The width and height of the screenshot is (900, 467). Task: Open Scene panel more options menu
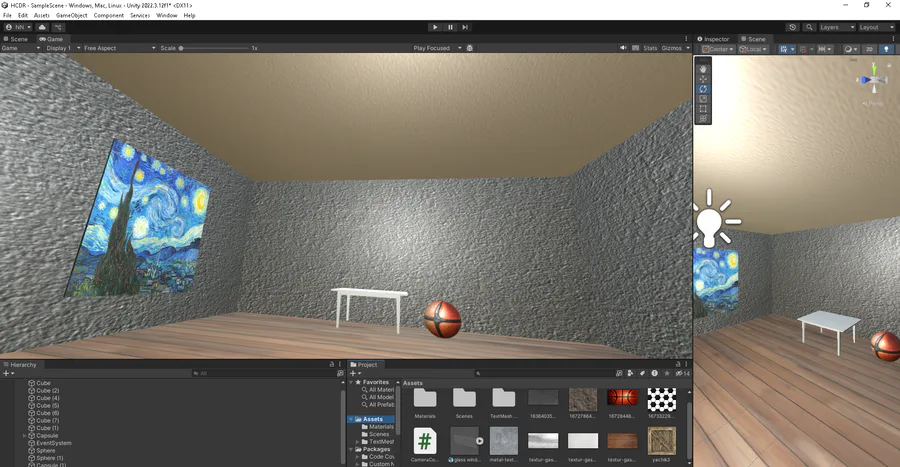point(893,39)
